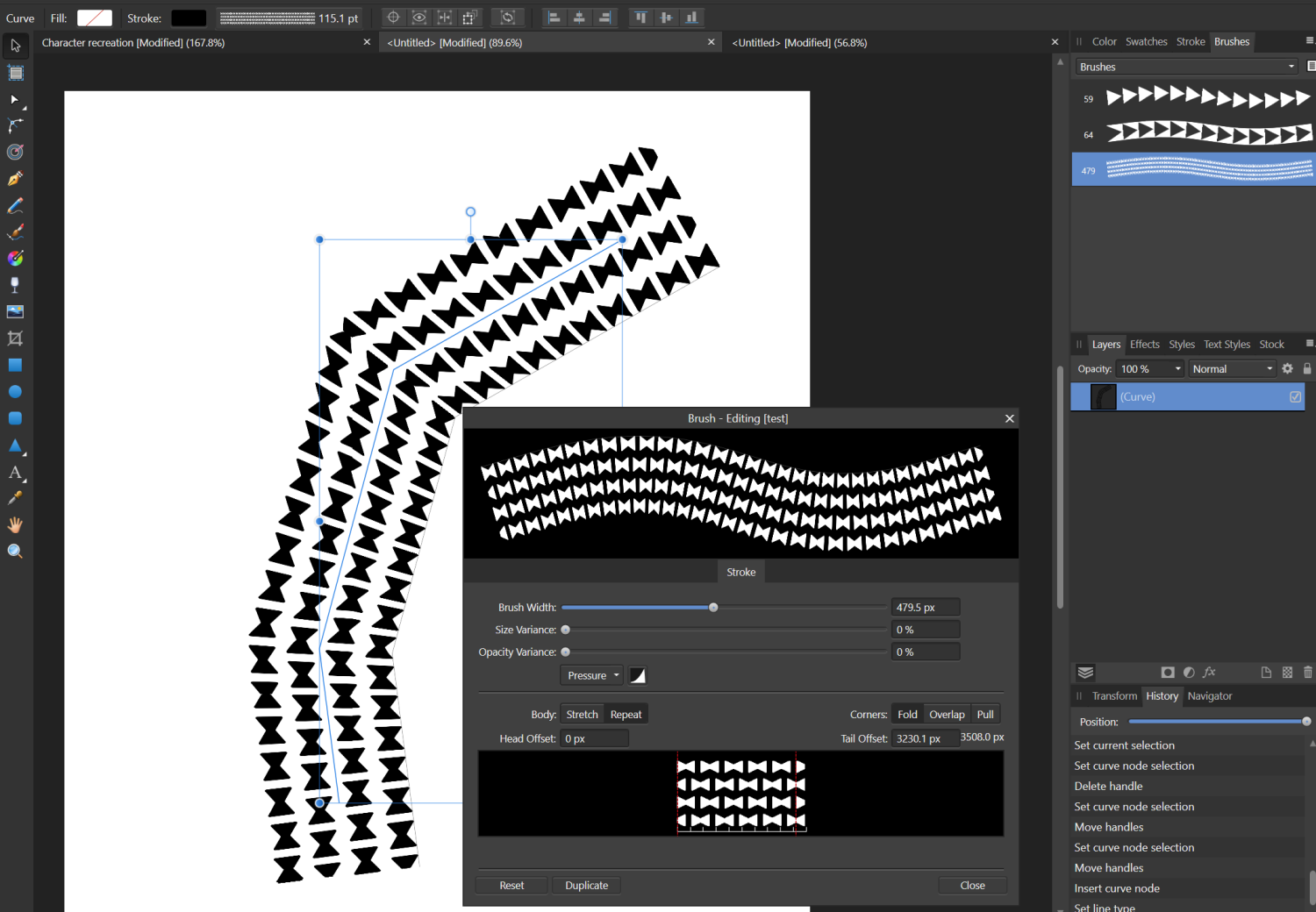Viewport: 1316px width, 912px height.
Task: Duplicate the brush being edited
Action: pos(586,885)
